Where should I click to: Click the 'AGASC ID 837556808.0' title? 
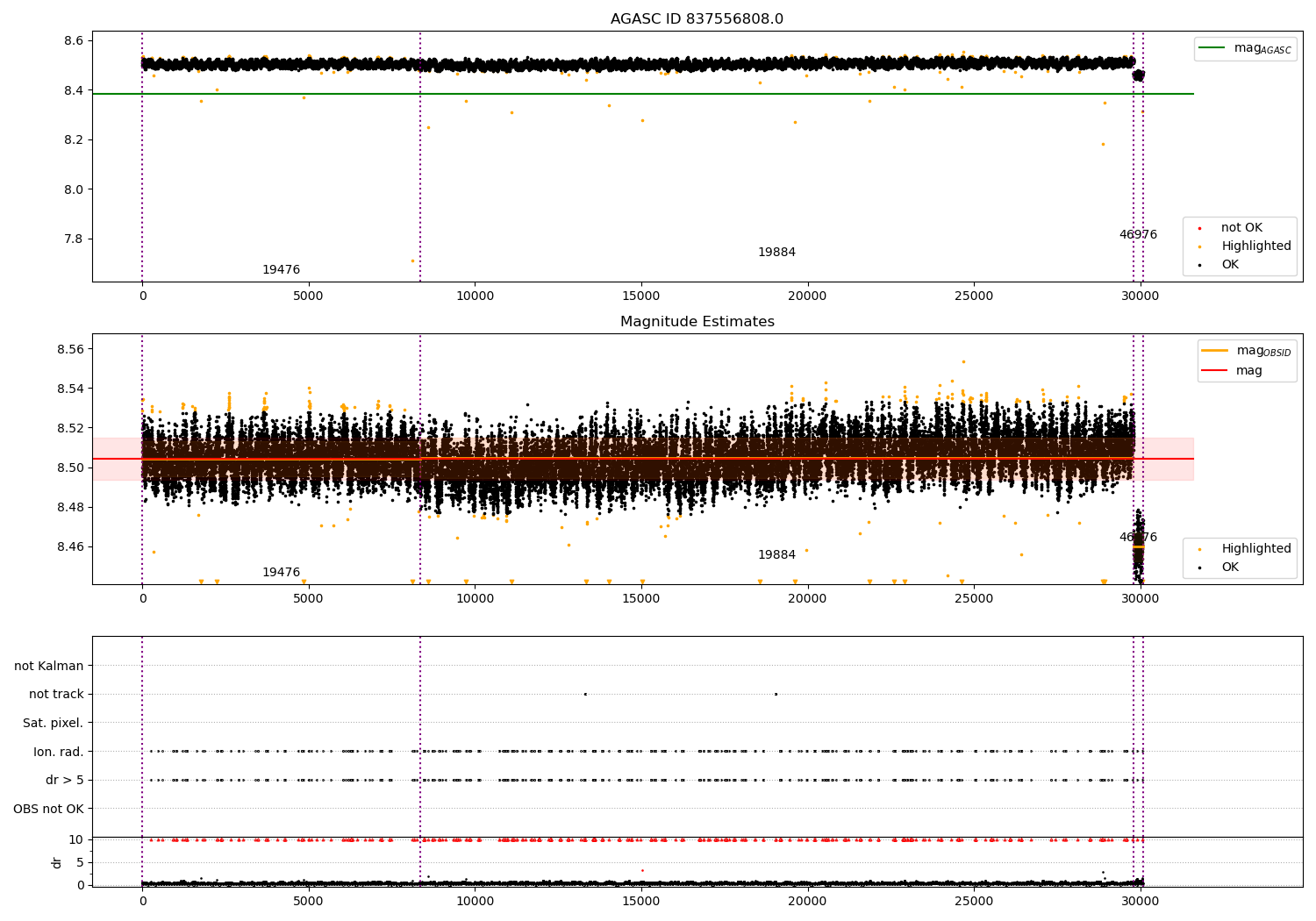point(697,19)
